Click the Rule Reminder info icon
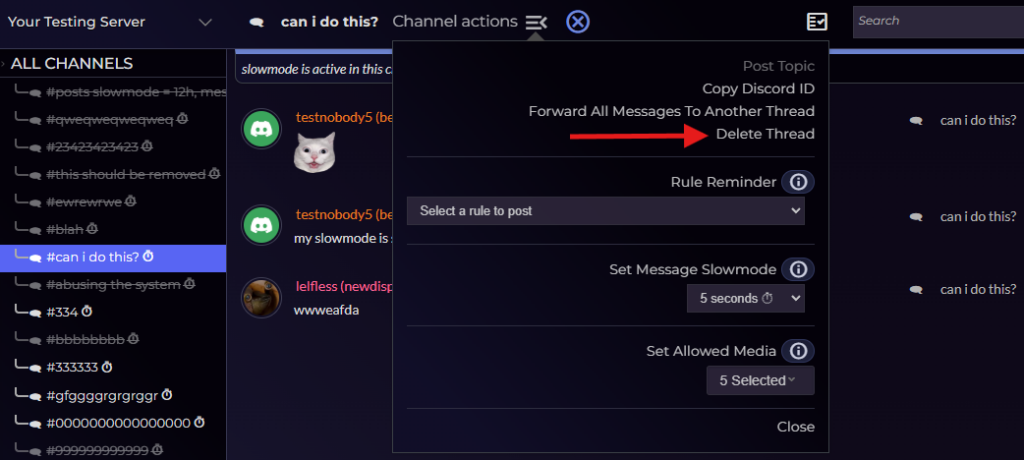This screenshot has width=1024, height=460. (x=797, y=182)
